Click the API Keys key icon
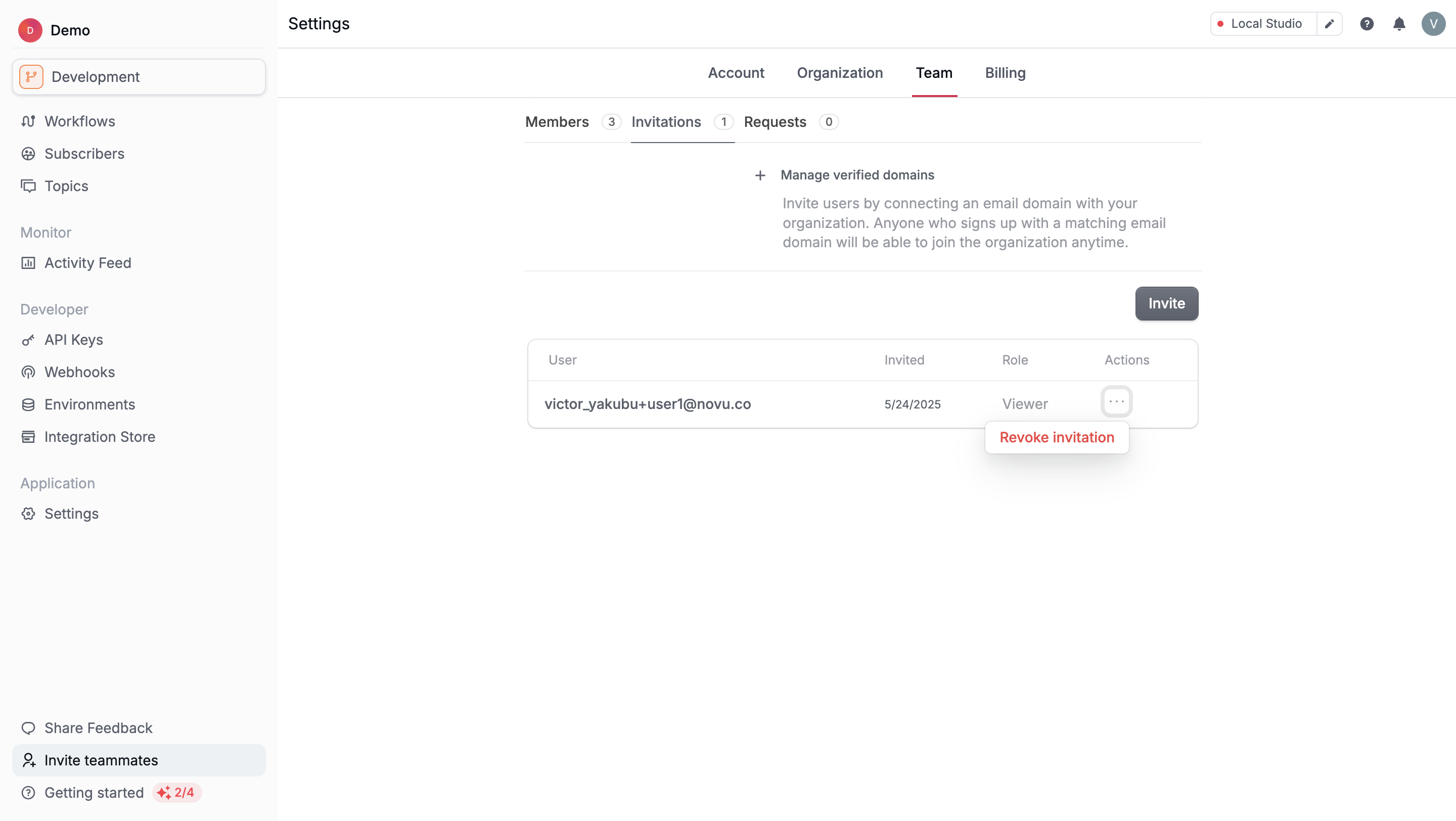 (28, 340)
